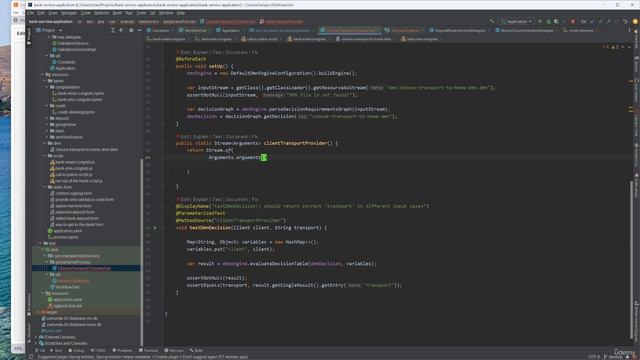Open the Code menu
The width and height of the screenshot is (640, 360).
coord(86,13)
